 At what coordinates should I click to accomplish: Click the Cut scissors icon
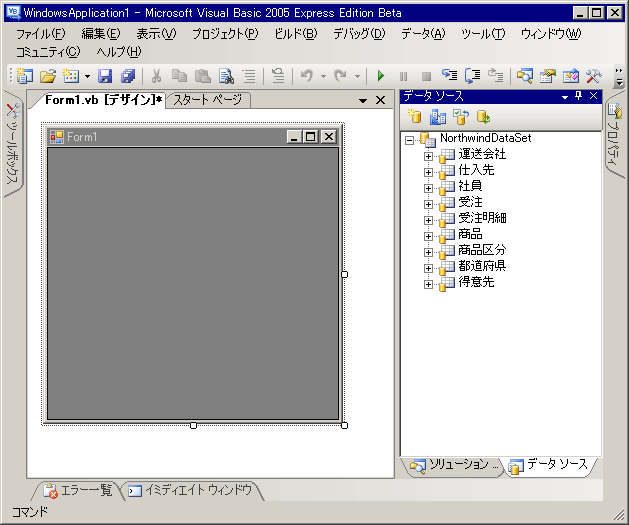(156, 75)
